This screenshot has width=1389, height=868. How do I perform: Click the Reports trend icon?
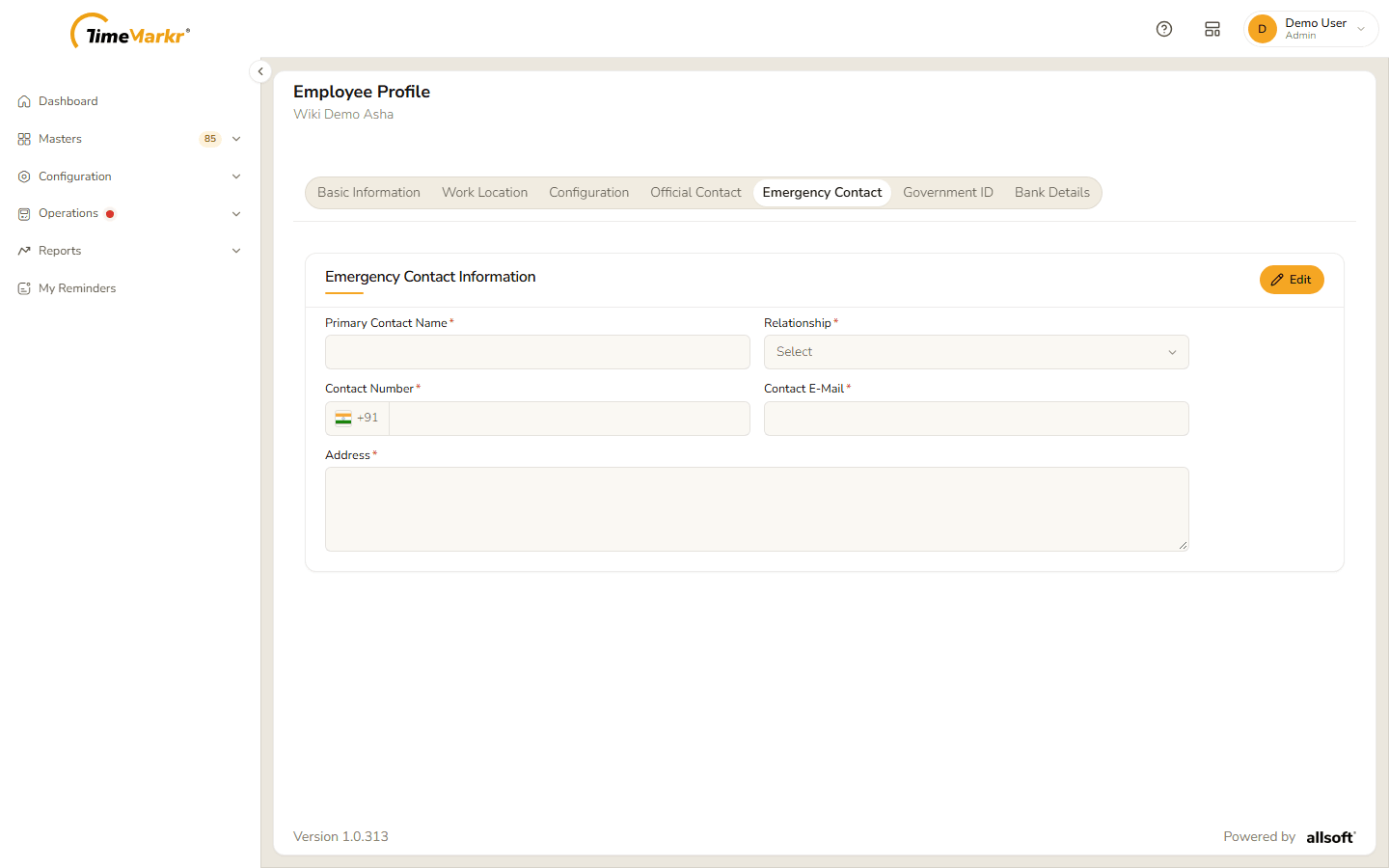coord(24,251)
